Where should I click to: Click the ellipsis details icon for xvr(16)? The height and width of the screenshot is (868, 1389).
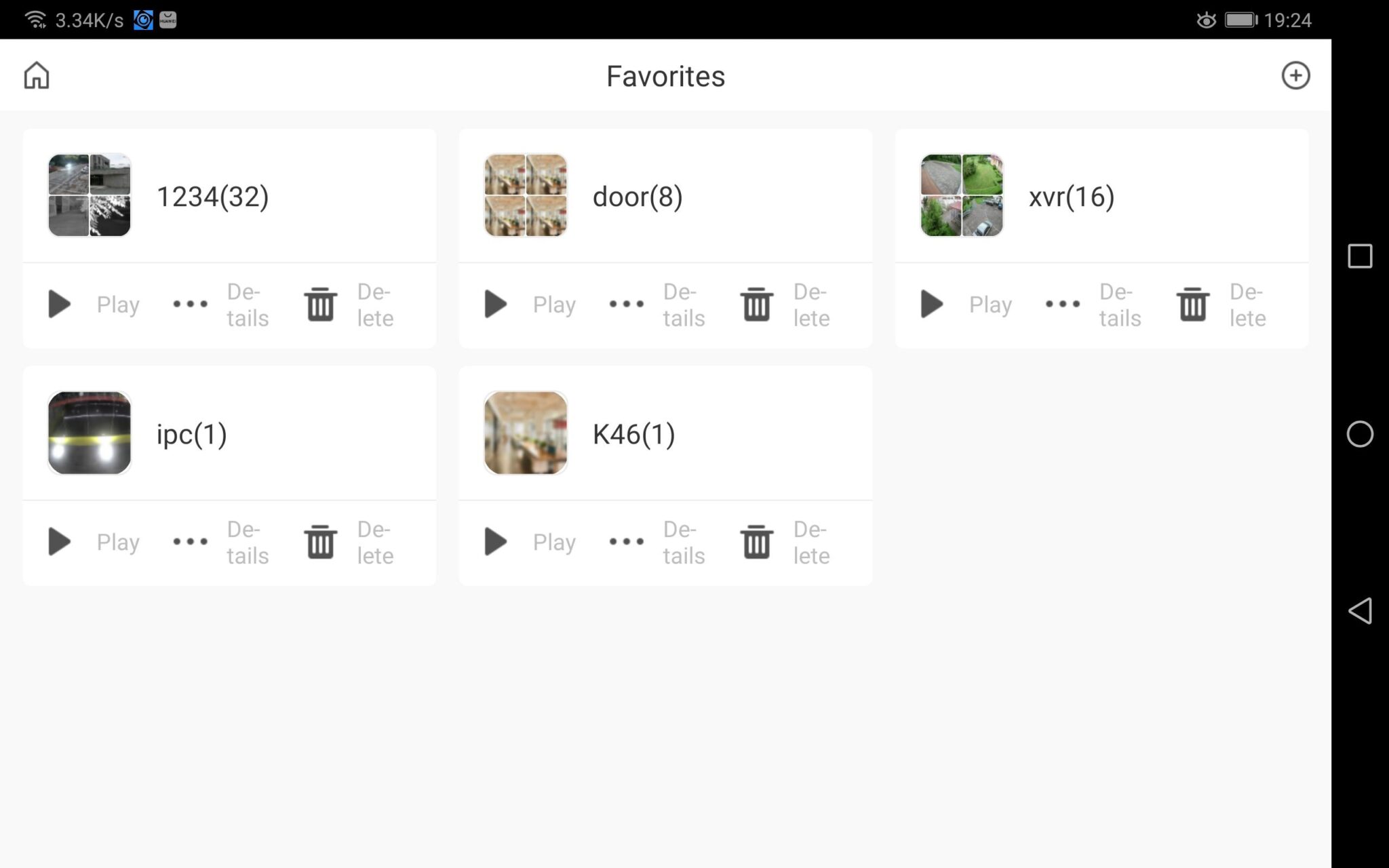pos(1063,304)
